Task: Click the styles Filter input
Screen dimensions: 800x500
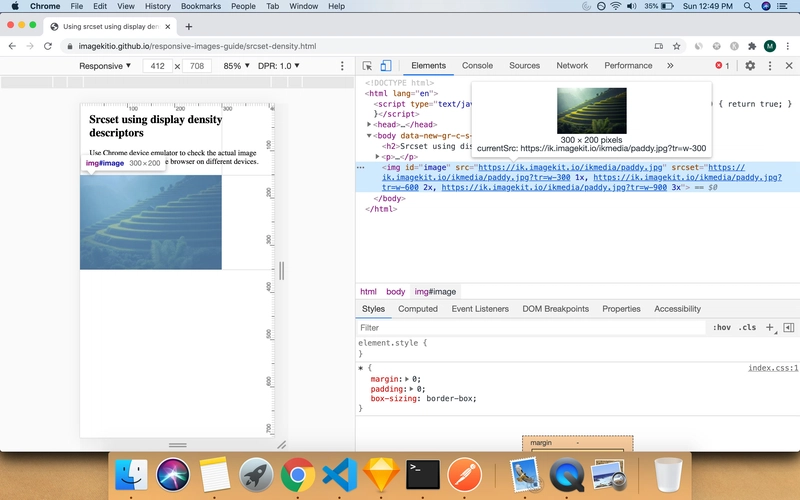Action: click(531, 328)
